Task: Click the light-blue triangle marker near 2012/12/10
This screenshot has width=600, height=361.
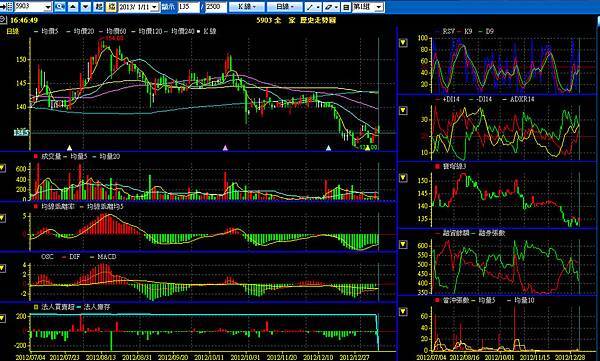Action: [x=328, y=148]
